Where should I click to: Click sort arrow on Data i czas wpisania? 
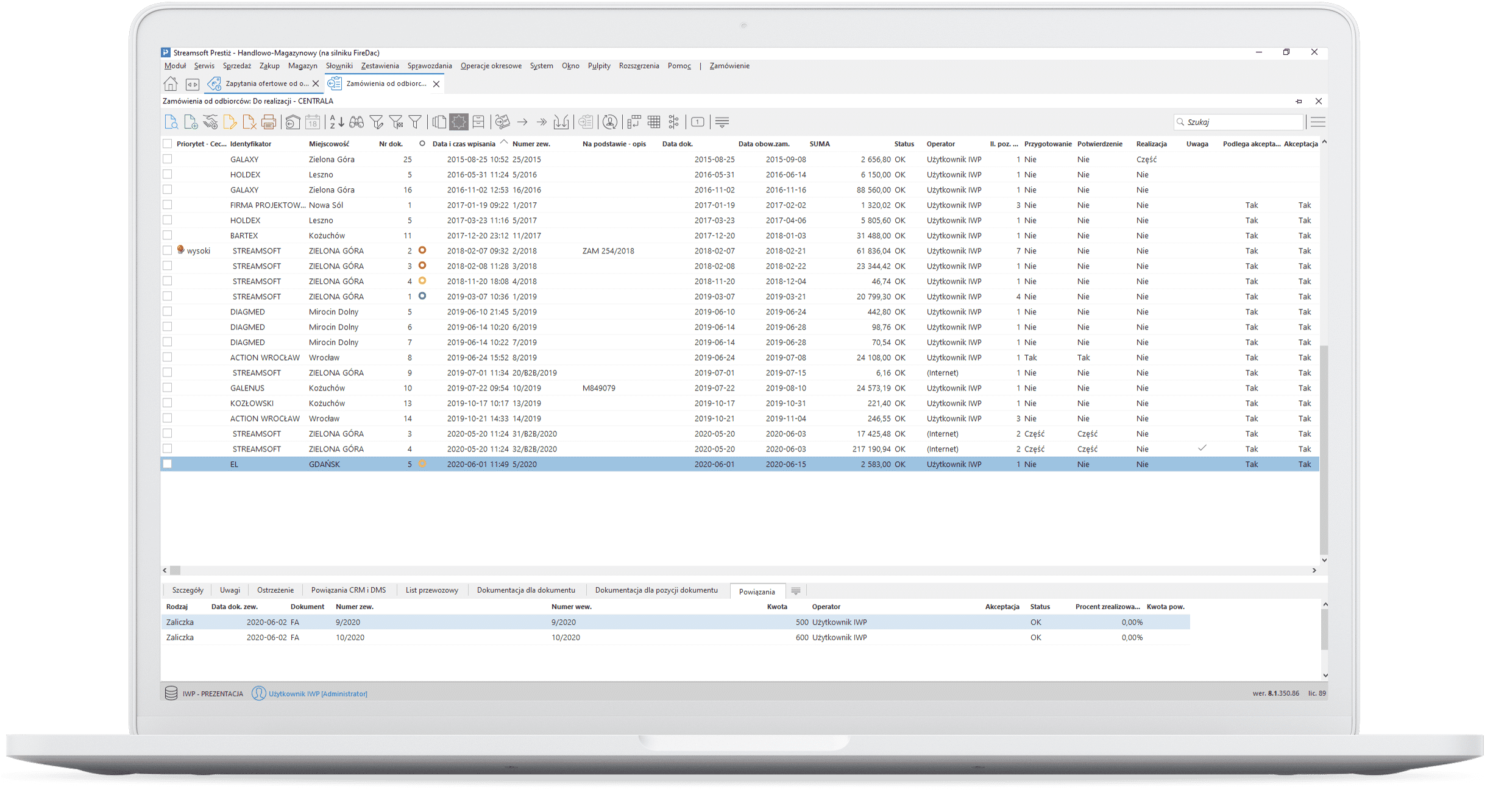coord(503,143)
